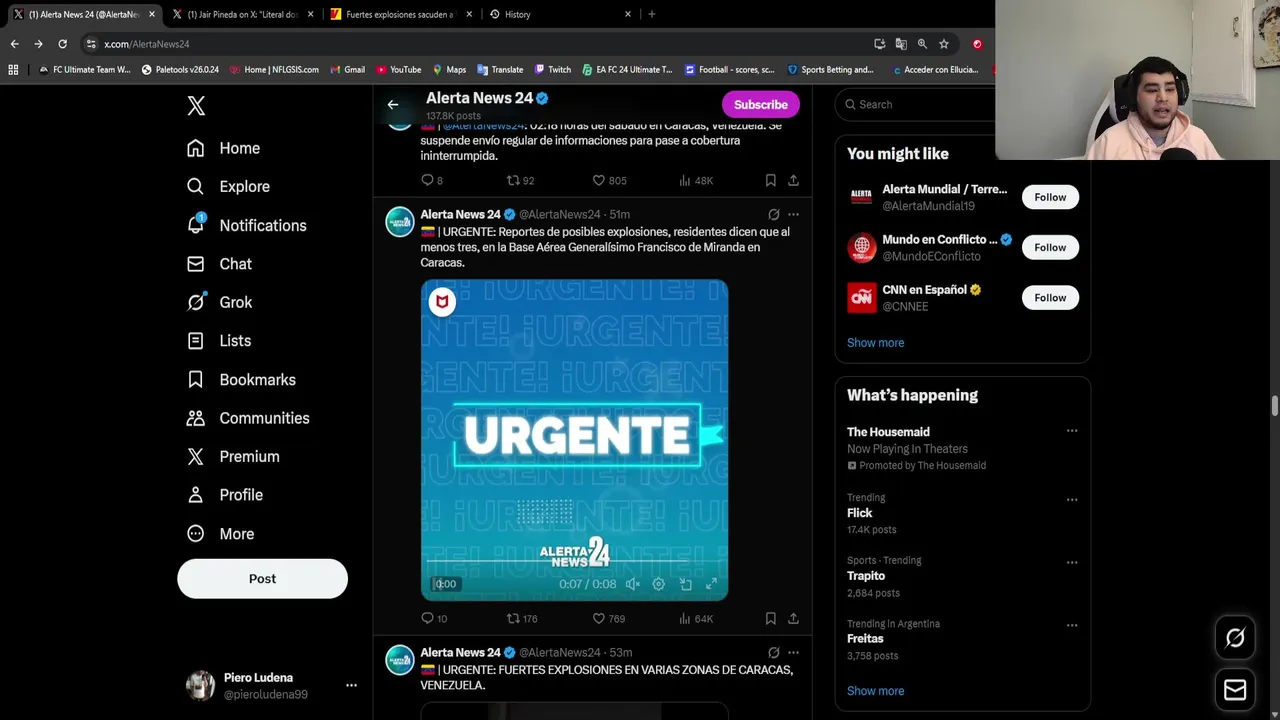Viewport: 1280px width, 720px height.
Task: Switch to the History tab
Action: pyautogui.click(x=559, y=14)
